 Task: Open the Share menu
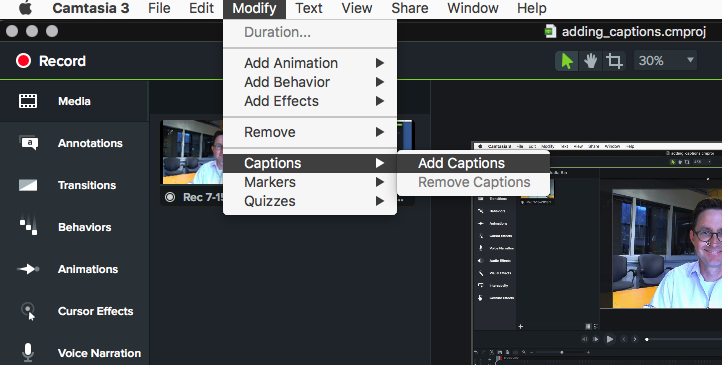[410, 8]
